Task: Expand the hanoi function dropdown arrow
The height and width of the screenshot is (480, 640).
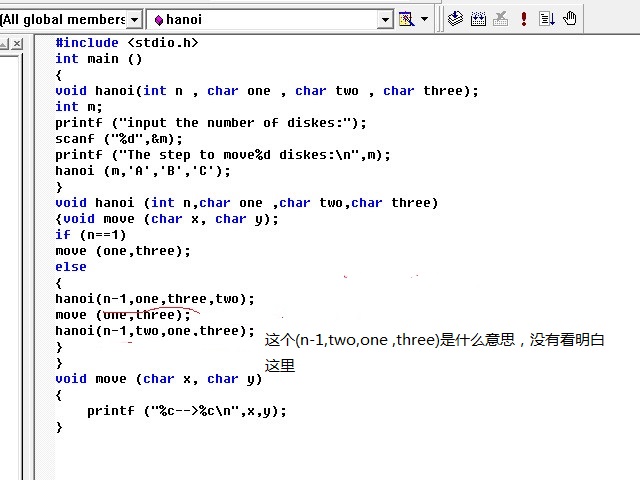Action: coord(385,19)
